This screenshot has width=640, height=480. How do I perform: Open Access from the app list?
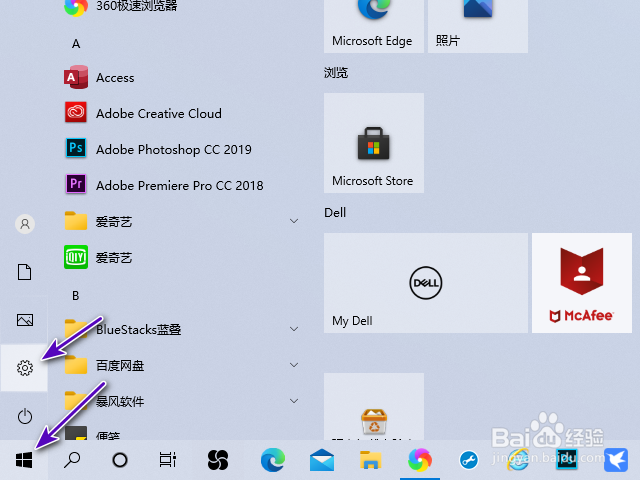coord(180,77)
